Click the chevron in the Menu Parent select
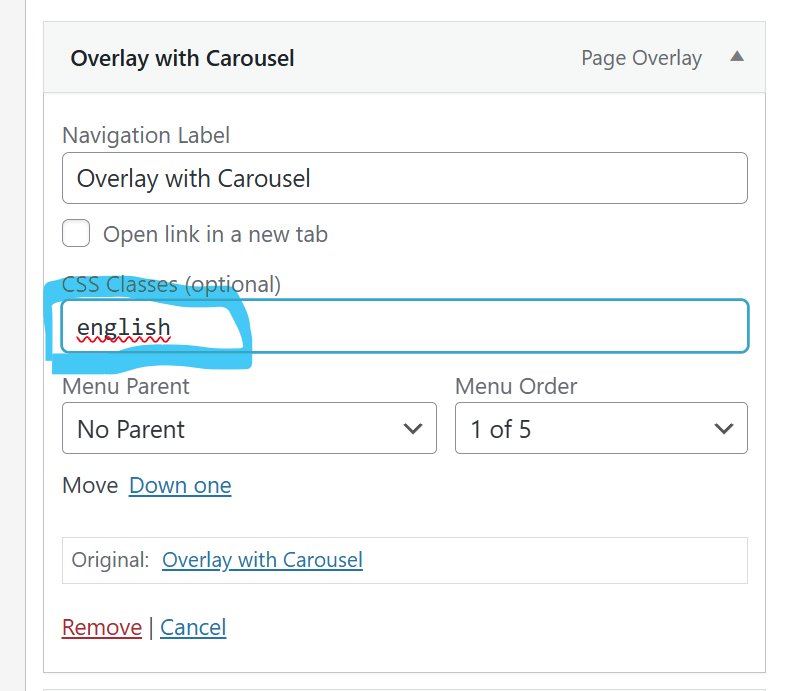This screenshot has height=691, width=810. pos(412,429)
